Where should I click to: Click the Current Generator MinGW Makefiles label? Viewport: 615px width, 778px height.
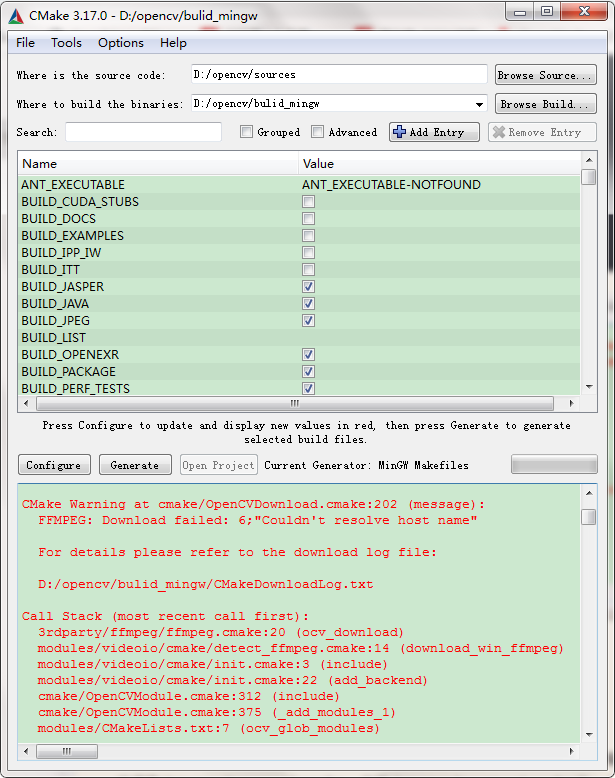pyautogui.click(x=366, y=465)
